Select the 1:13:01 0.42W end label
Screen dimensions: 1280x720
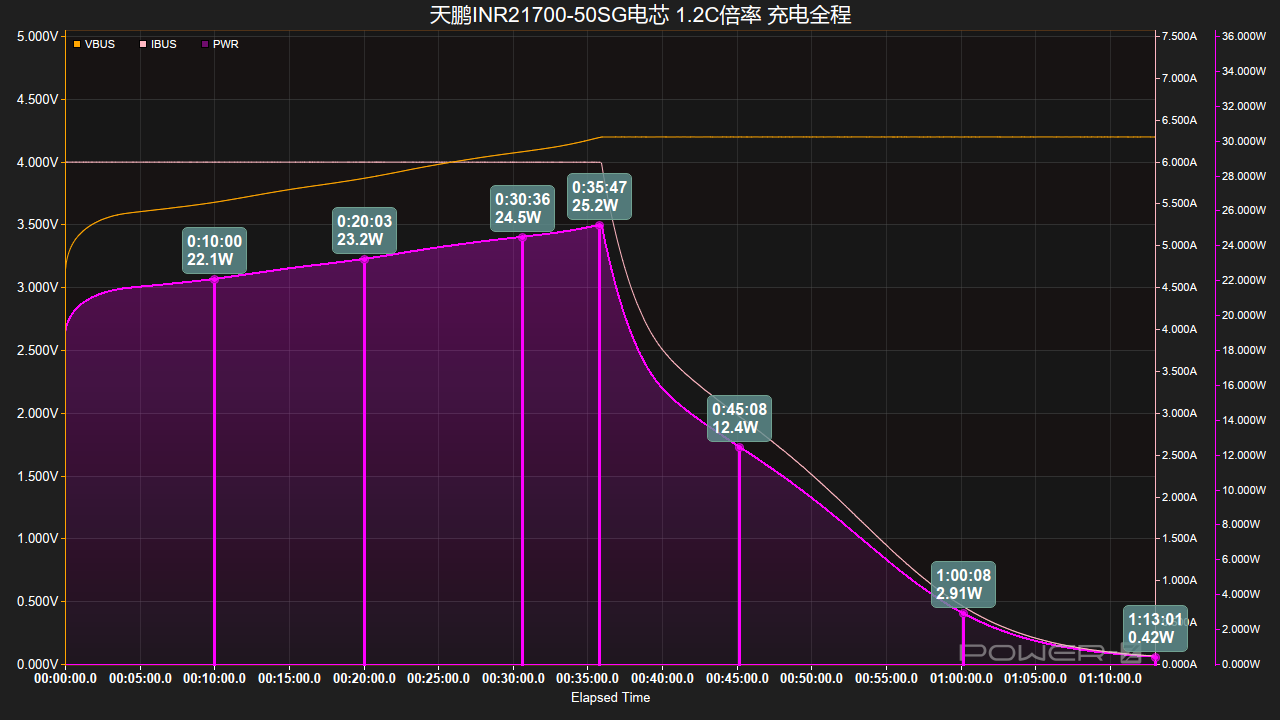(1155, 628)
